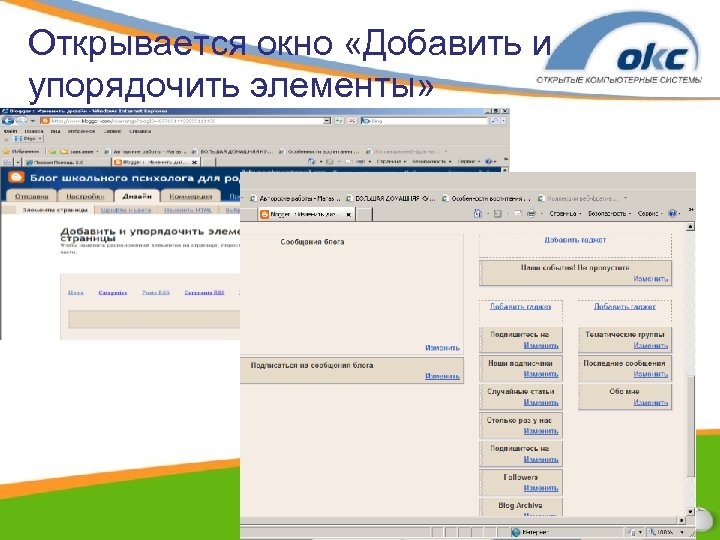Open the Избранное star favorites button

click(x=21, y=151)
